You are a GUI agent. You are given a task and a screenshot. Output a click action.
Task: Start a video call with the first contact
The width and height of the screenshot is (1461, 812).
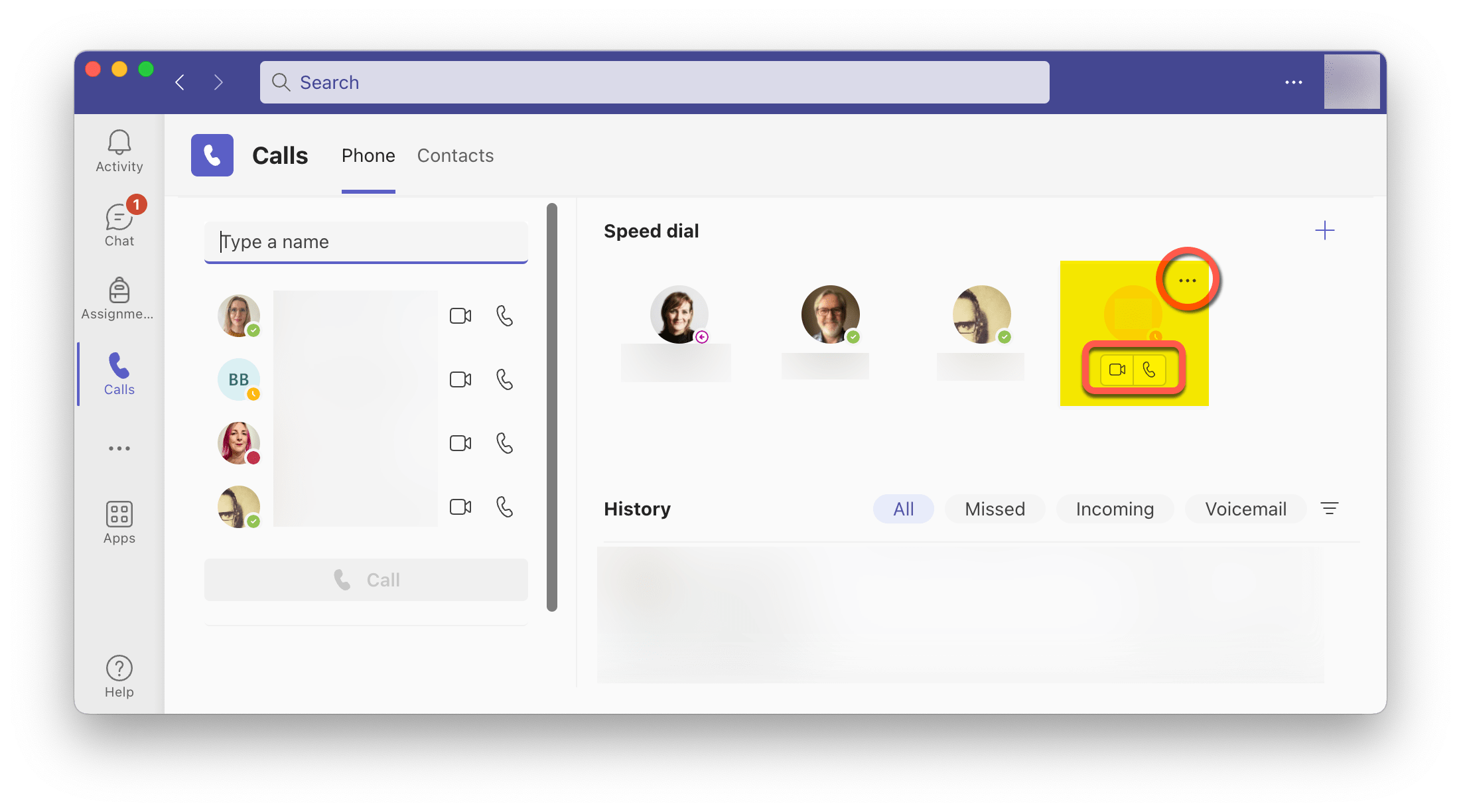coord(460,316)
